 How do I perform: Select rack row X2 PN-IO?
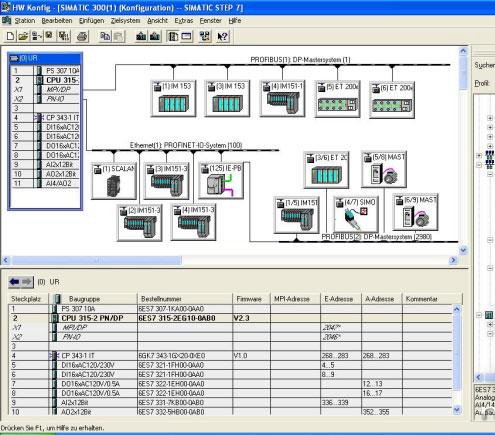(x=45, y=99)
